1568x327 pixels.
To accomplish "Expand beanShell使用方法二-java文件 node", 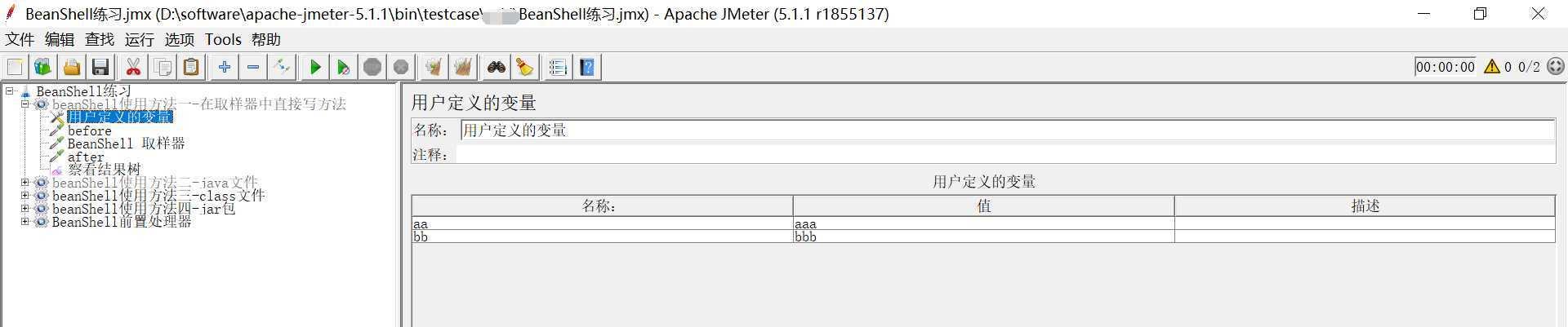I will (24, 183).
